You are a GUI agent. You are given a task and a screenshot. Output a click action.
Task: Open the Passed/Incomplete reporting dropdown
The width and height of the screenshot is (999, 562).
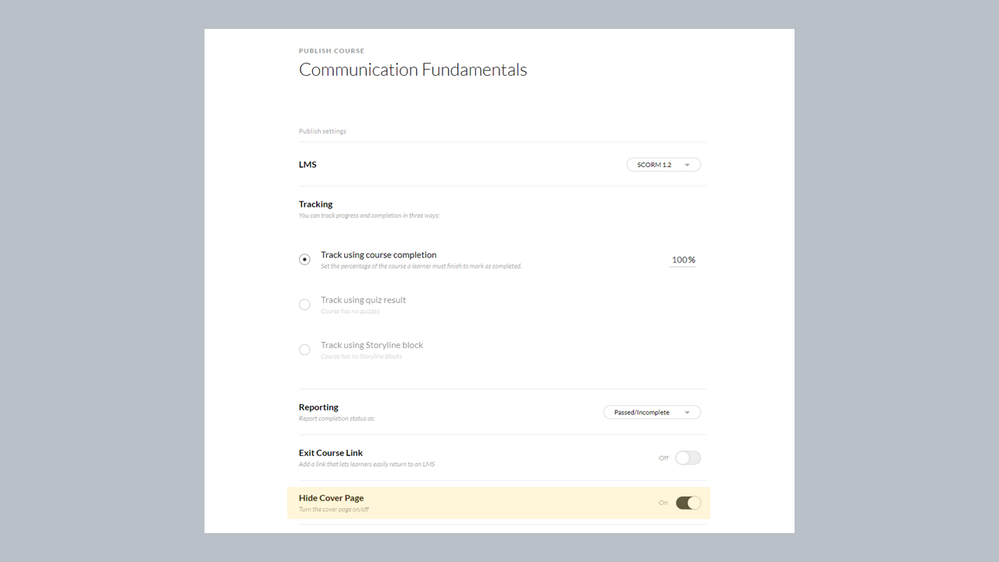click(x=651, y=412)
